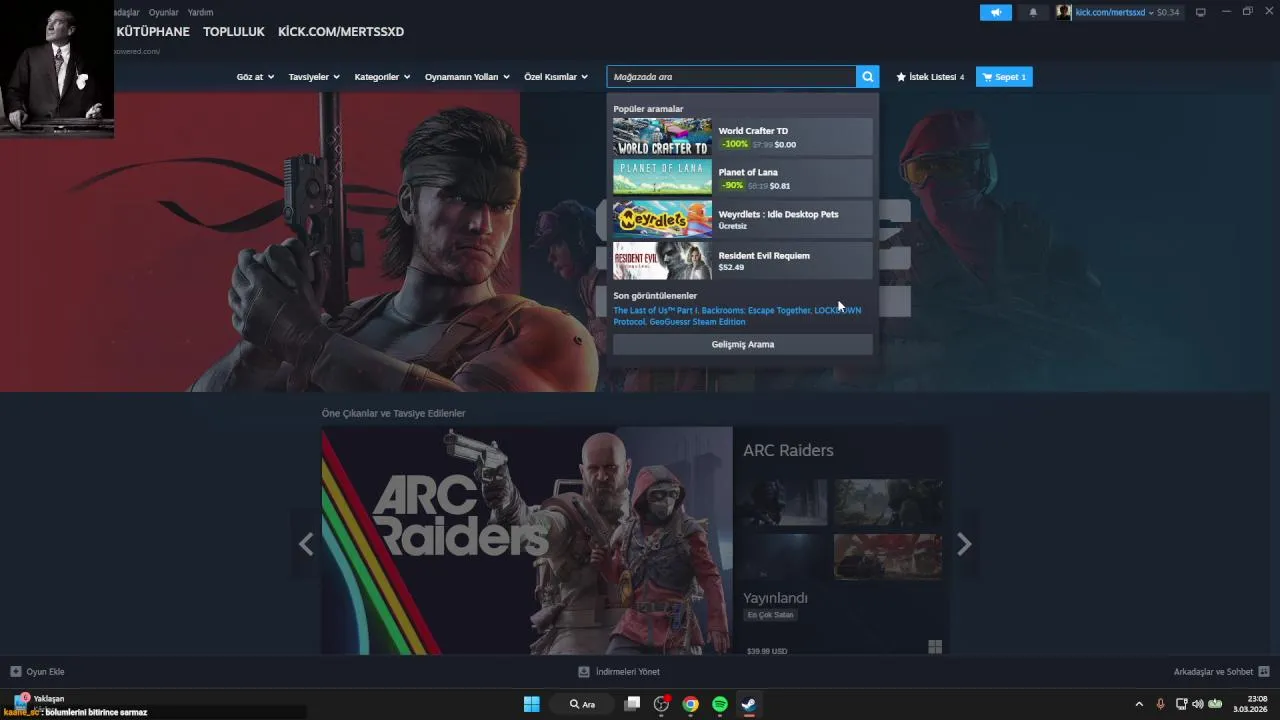Image resolution: width=1280 pixels, height=720 pixels.
Task: Click the ARC Raiders title text
Action: tap(788, 450)
